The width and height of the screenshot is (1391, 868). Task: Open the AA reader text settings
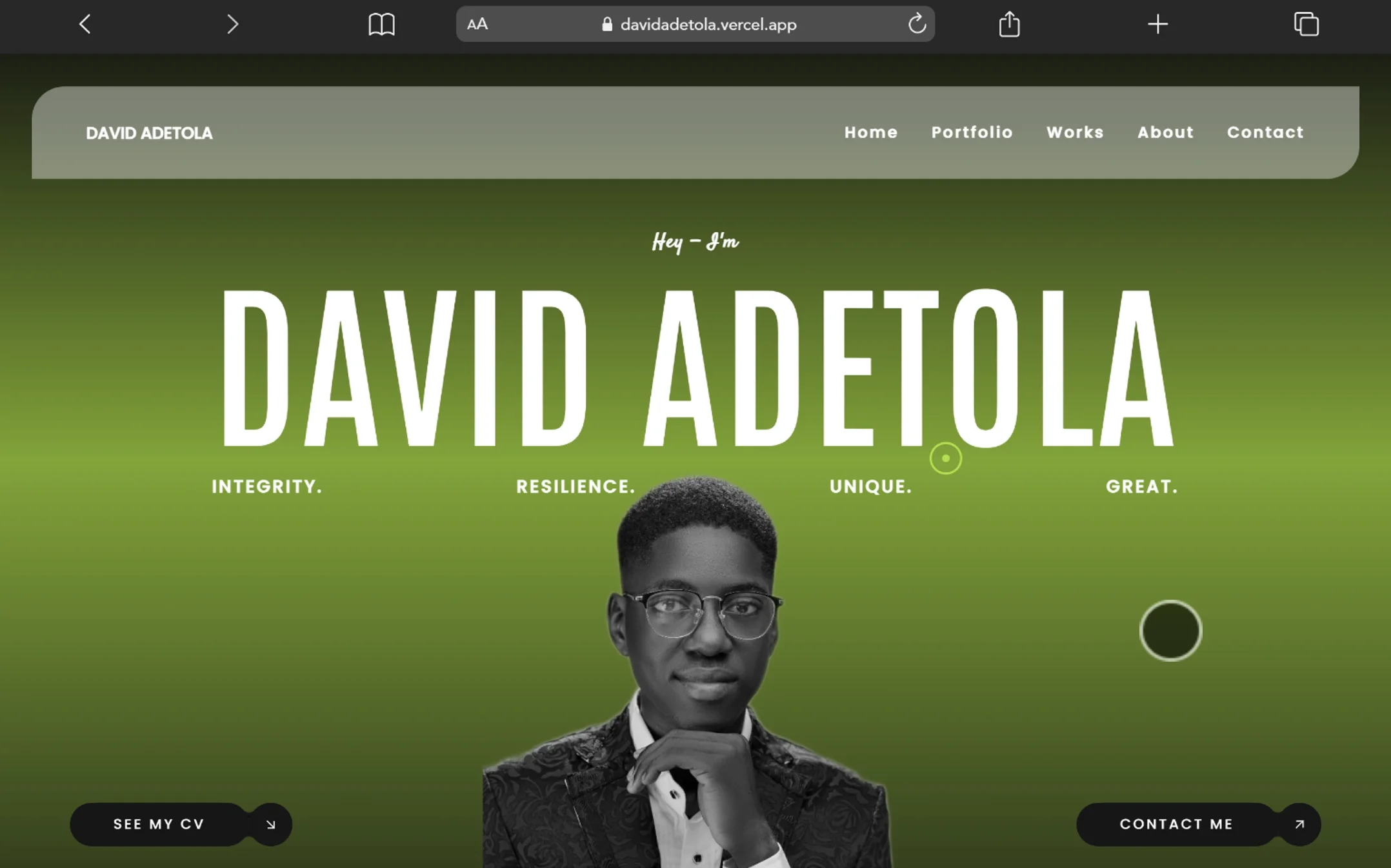point(477,25)
